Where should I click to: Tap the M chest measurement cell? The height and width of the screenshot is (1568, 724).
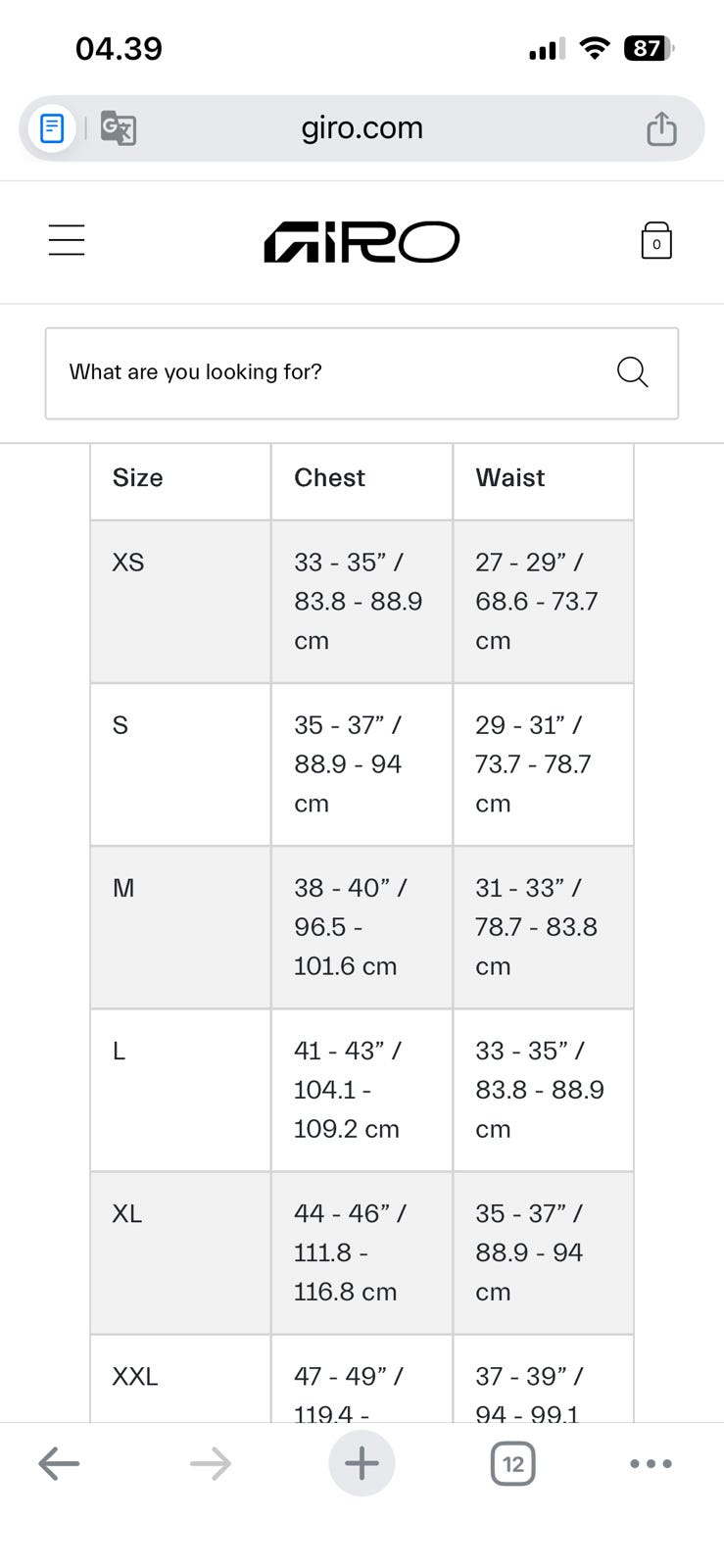(361, 927)
